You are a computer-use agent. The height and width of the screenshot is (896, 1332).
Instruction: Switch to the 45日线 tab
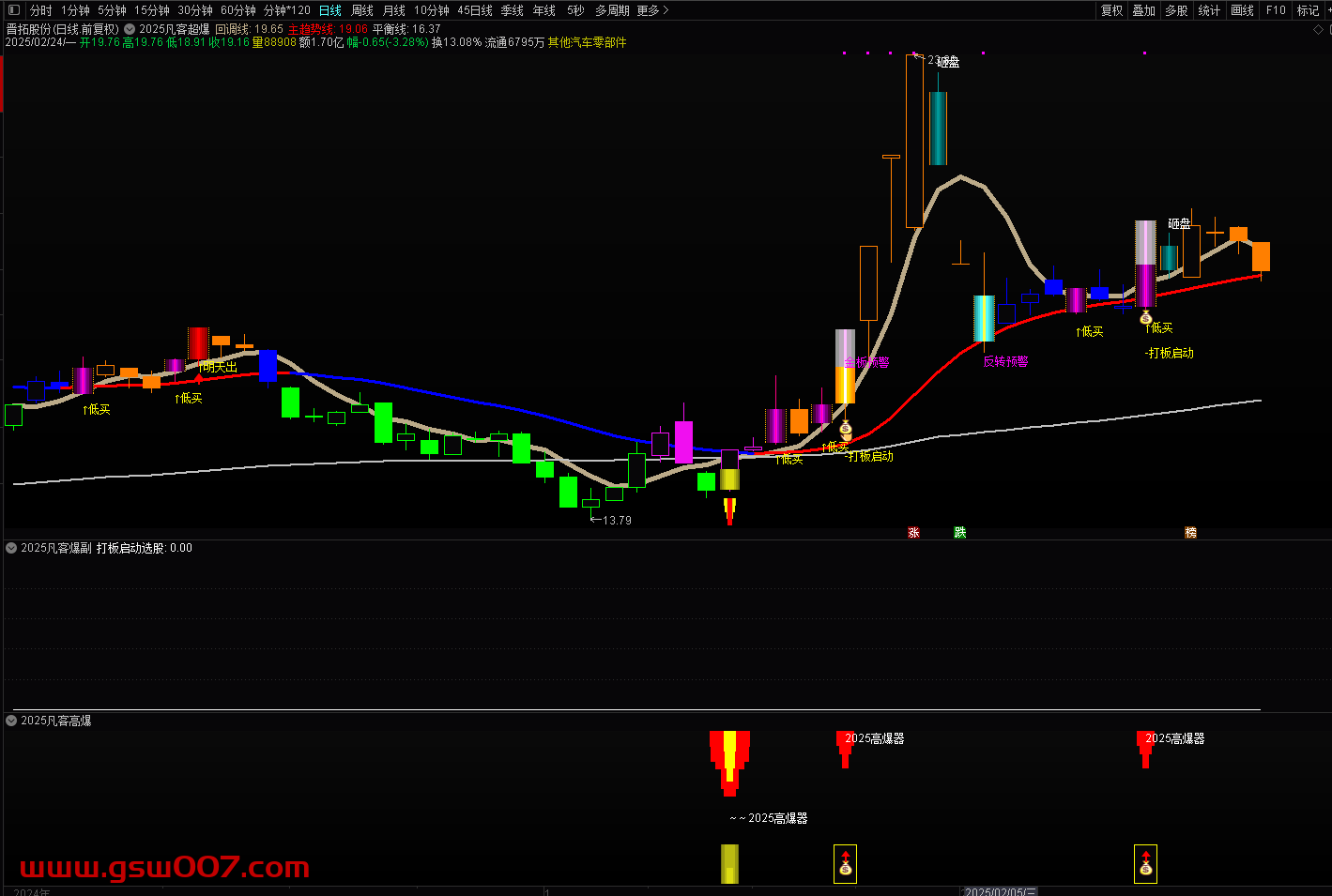point(475,10)
